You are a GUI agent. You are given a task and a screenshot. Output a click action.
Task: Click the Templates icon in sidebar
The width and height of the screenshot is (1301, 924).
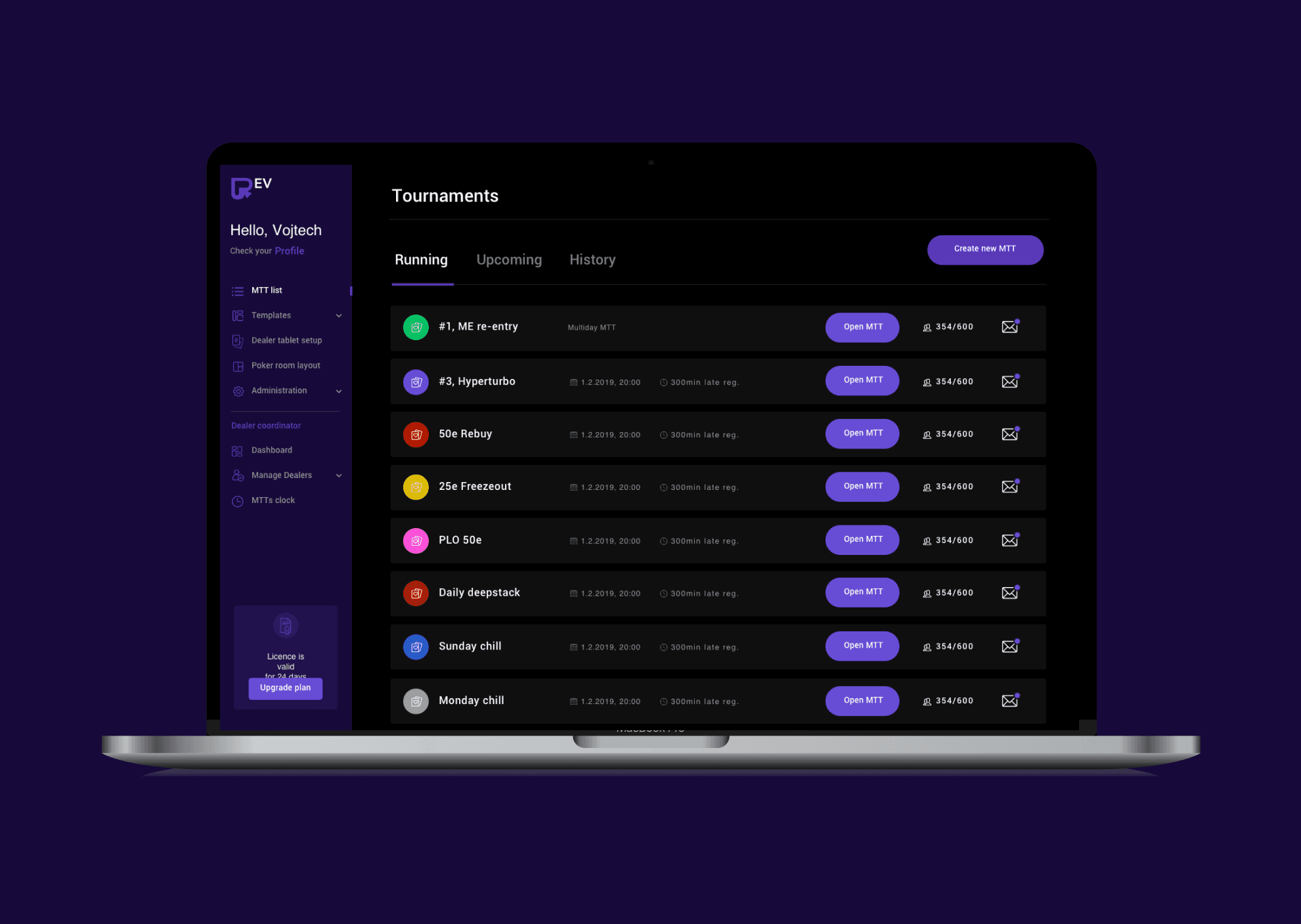point(238,315)
